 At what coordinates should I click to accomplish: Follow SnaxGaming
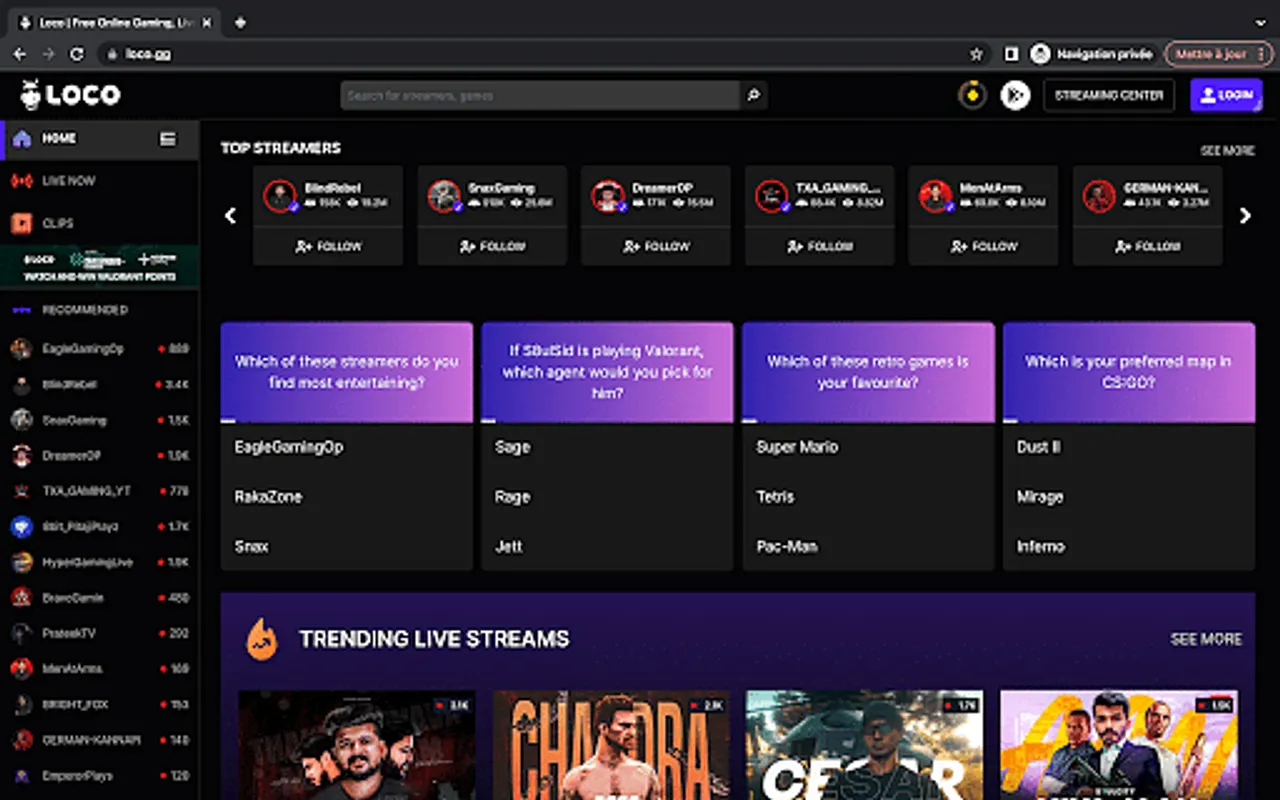[492, 246]
